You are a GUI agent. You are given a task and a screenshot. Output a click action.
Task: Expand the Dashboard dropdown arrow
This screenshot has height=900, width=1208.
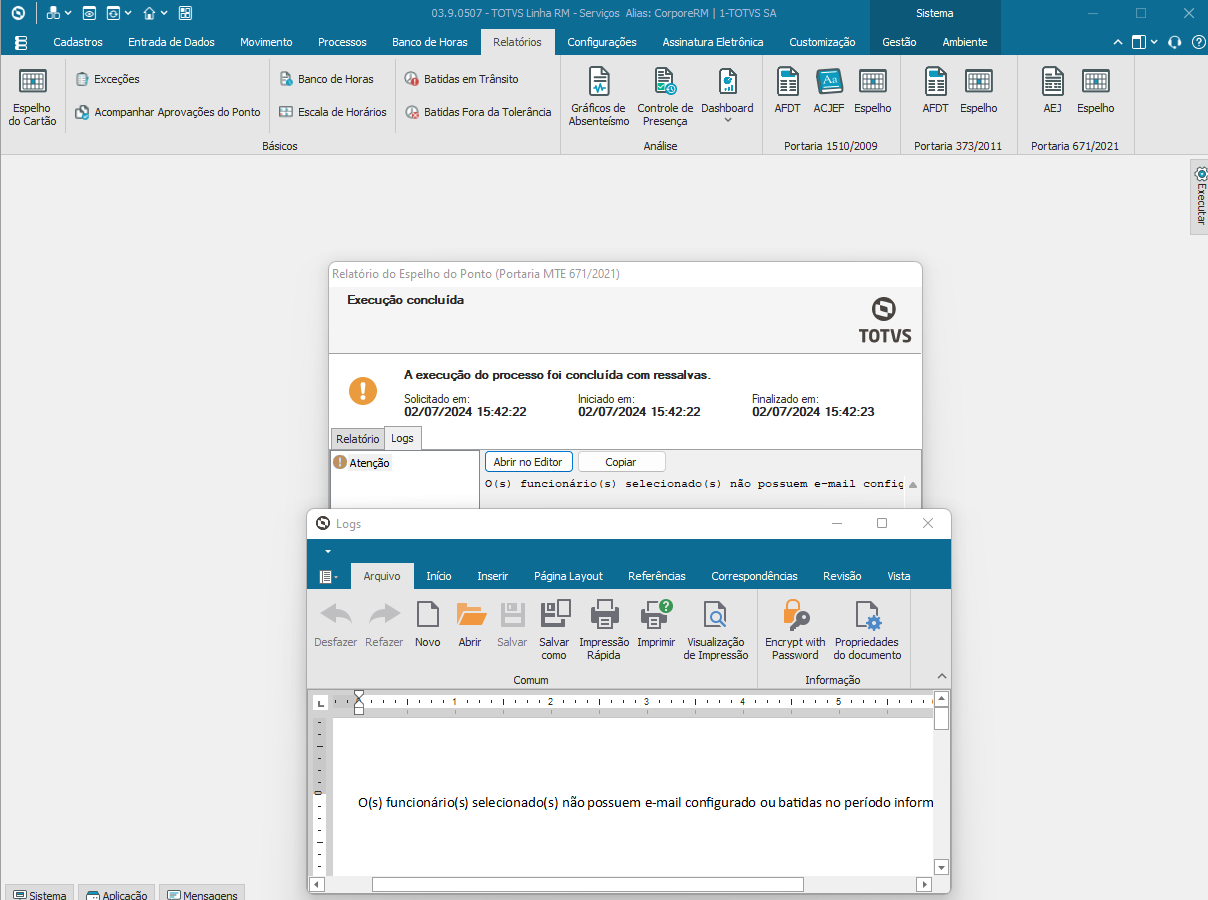point(727,120)
